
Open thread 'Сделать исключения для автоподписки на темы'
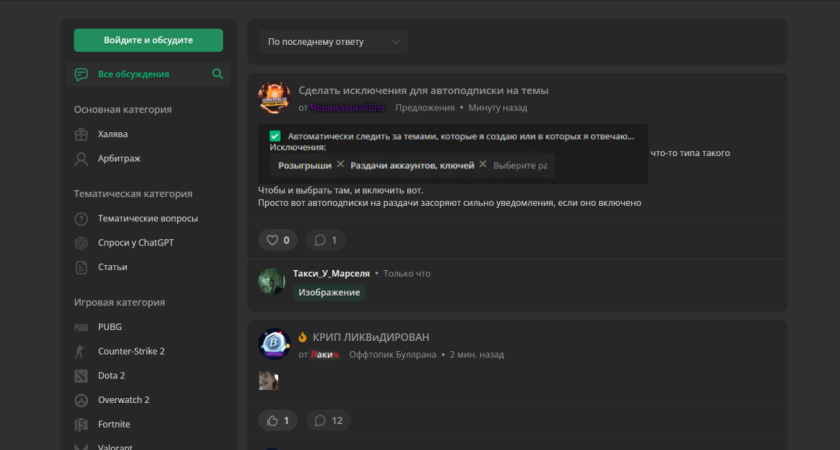[423, 91]
